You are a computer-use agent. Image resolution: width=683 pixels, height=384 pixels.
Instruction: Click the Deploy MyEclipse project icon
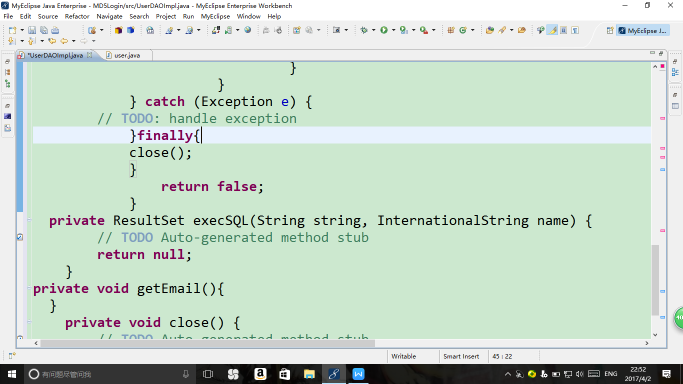216,30
